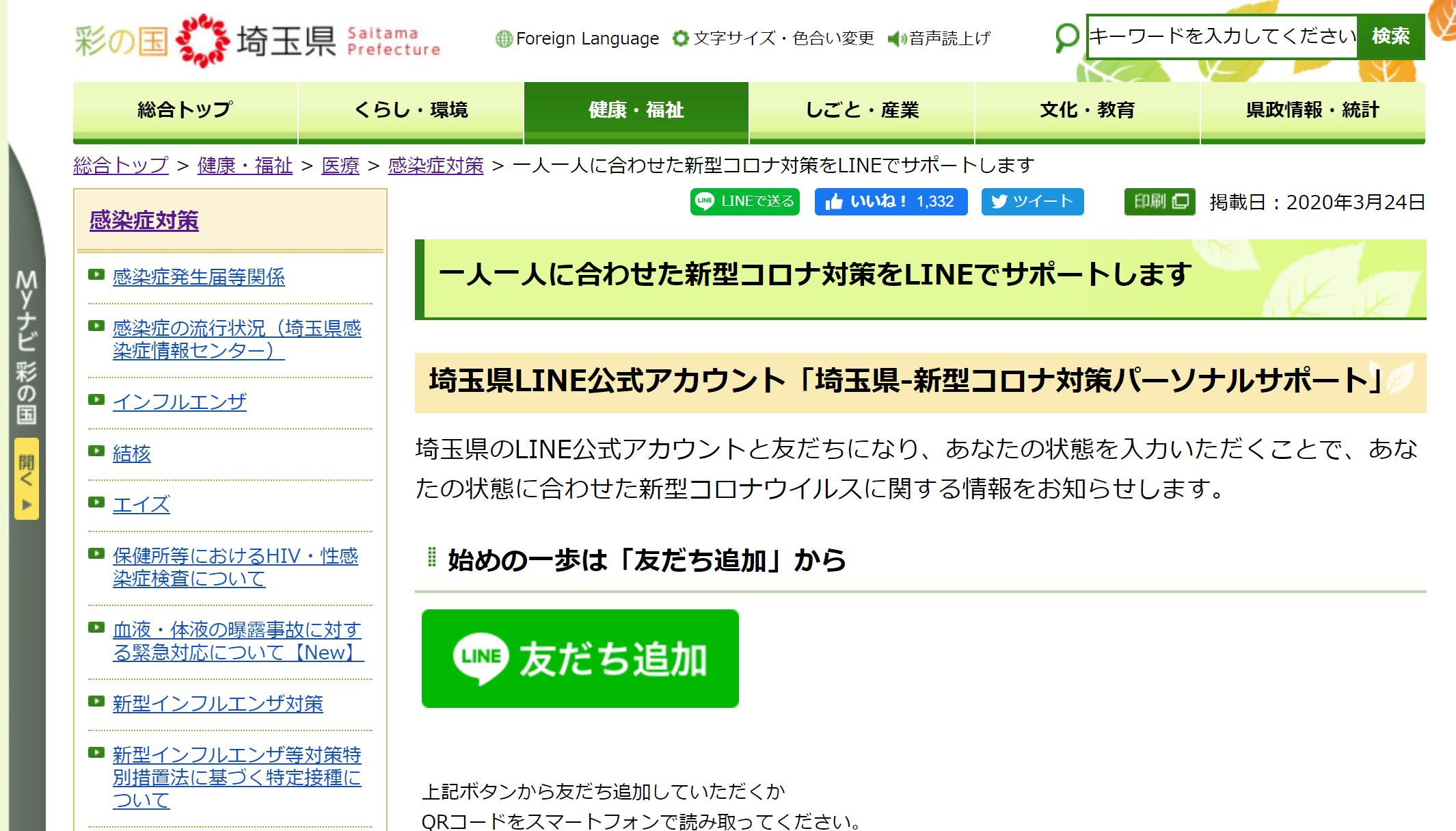1456x831 pixels.
Task: Click the green LINE 友だち追加 button
Action: pyautogui.click(x=580, y=659)
